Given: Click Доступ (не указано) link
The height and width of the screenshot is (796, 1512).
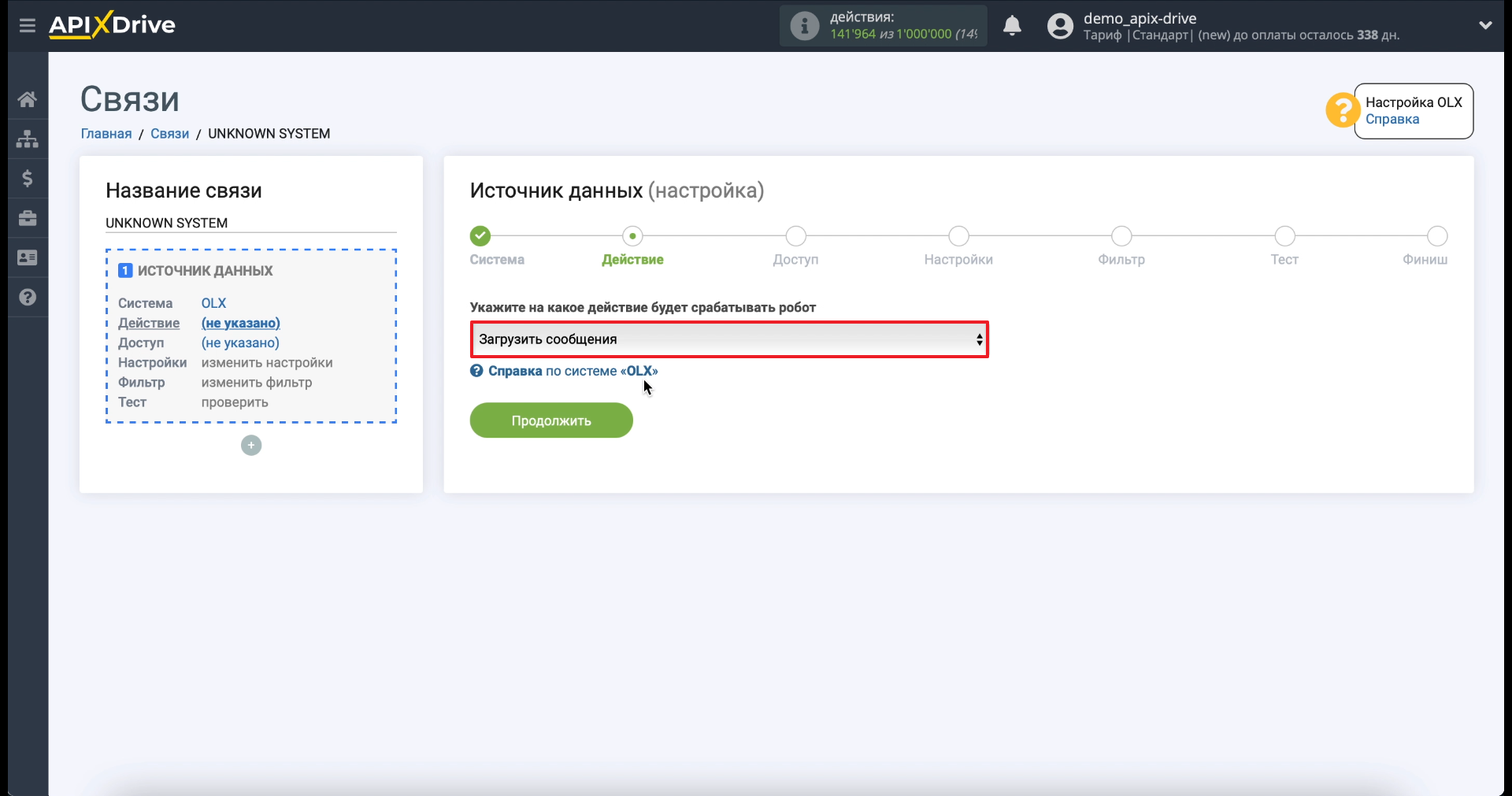Looking at the screenshot, I should pyautogui.click(x=240, y=342).
